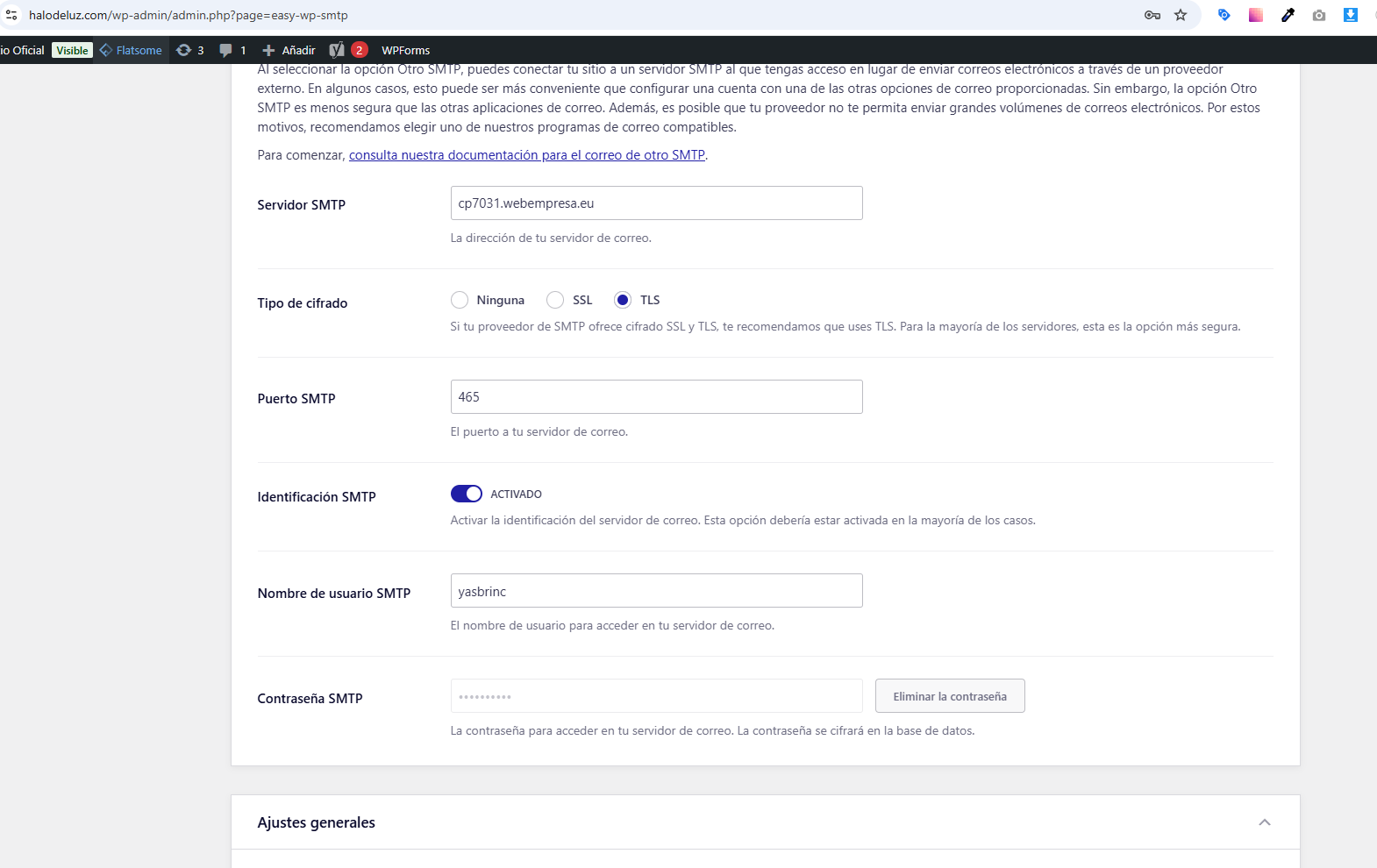Open the otro SMTP documentation link

click(527, 155)
